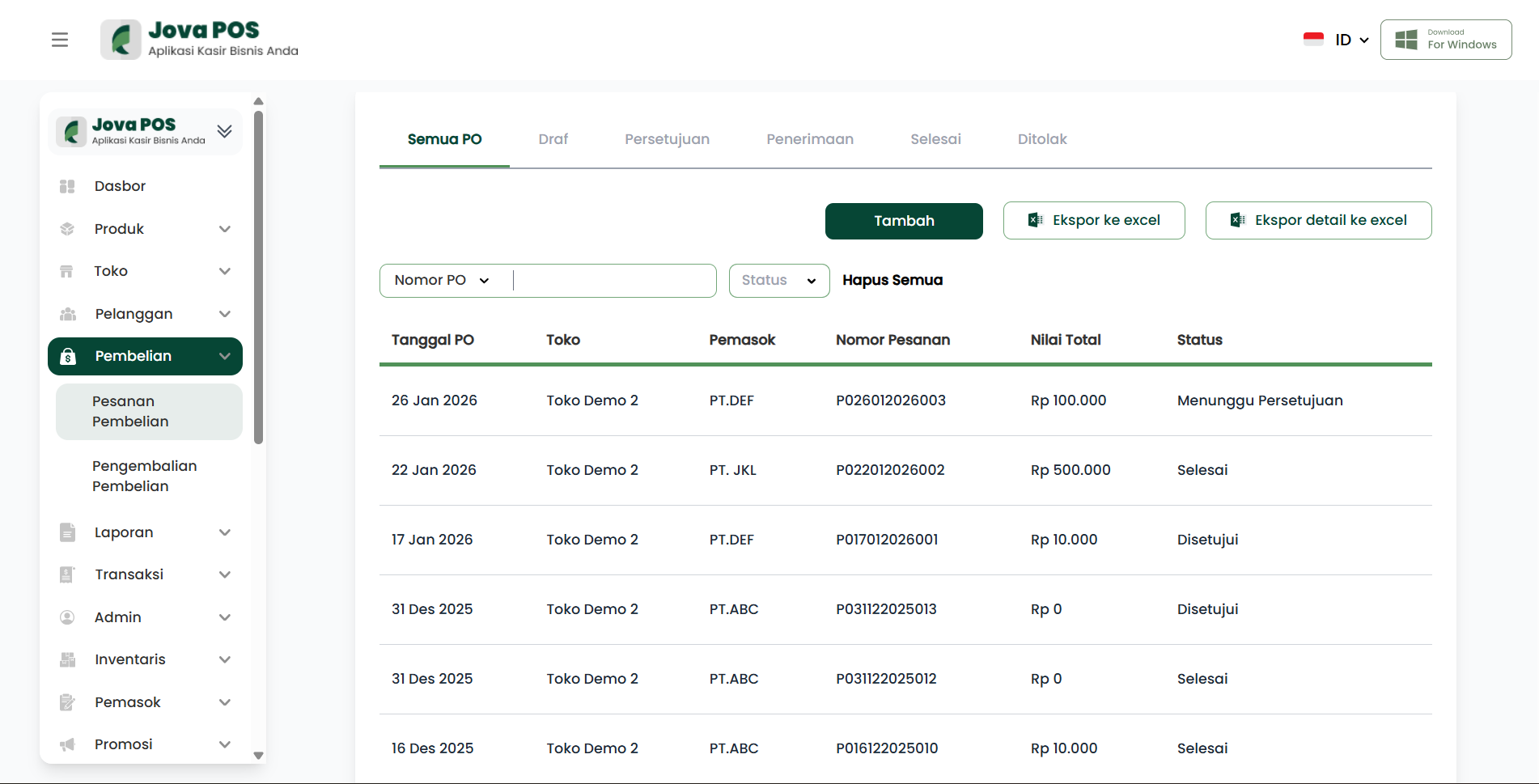Open the Status filter dropdown
This screenshot has height=784, width=1539.
tap(778, 281)
